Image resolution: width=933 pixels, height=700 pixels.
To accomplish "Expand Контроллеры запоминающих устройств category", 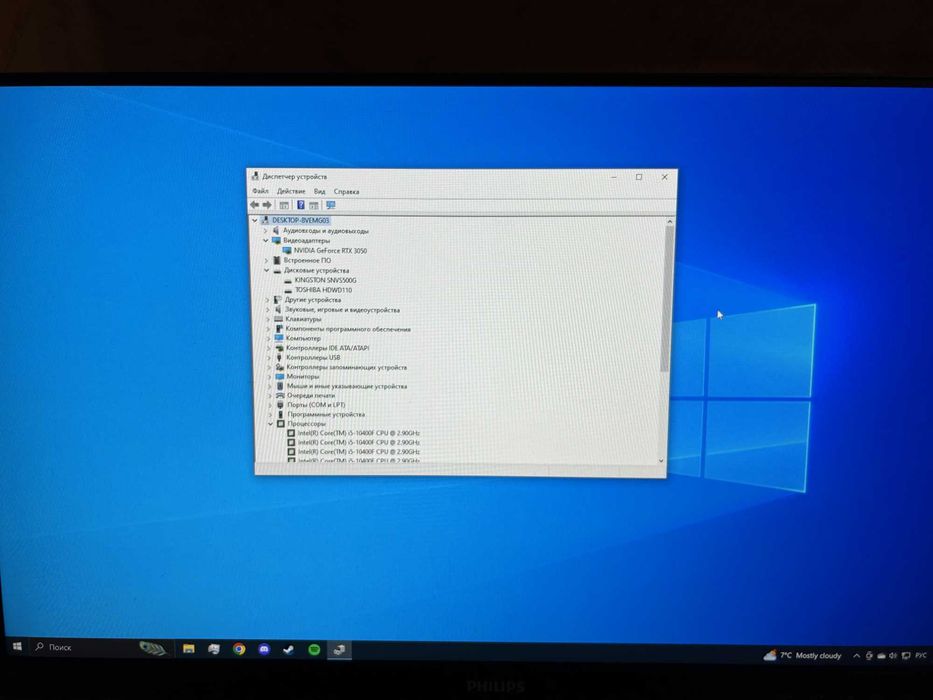I will [x=269, y=367].
